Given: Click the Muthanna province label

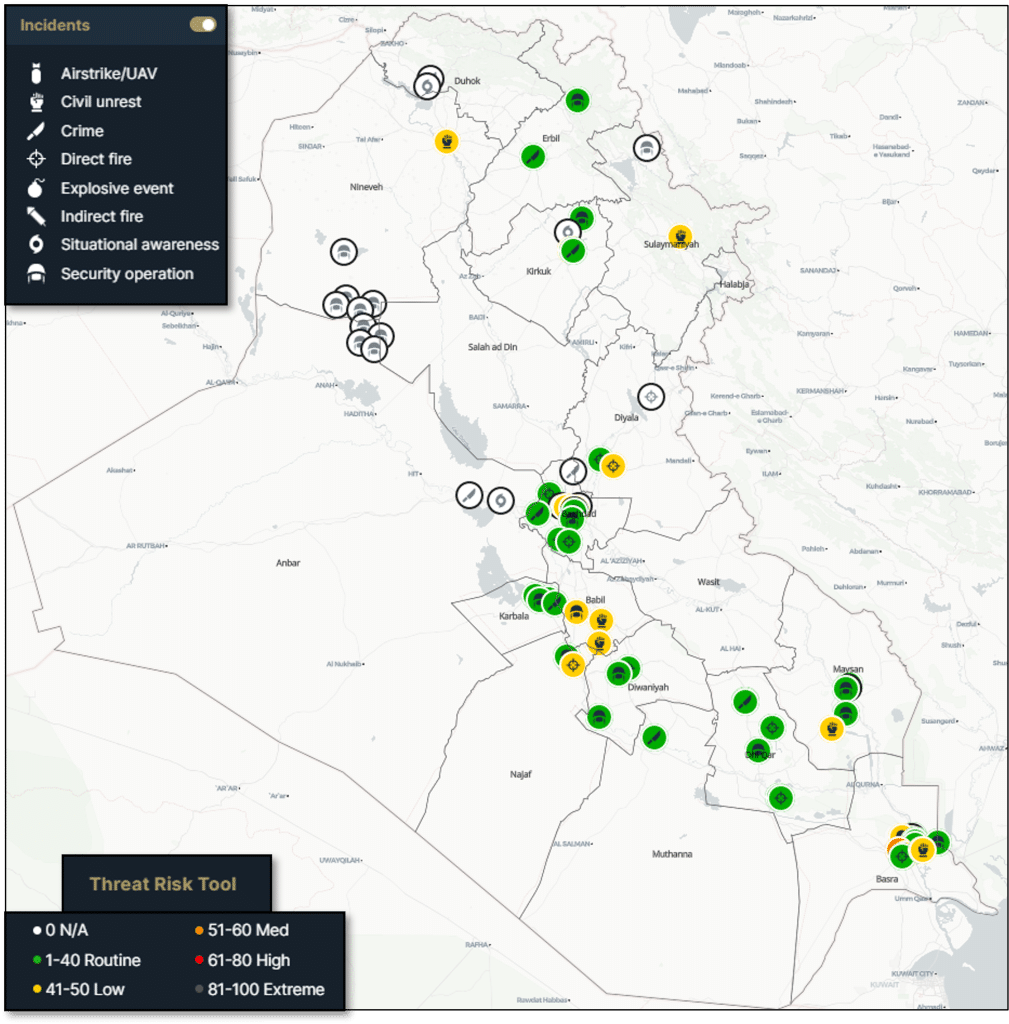Looking at the screenshot, I should coord(671,854).
